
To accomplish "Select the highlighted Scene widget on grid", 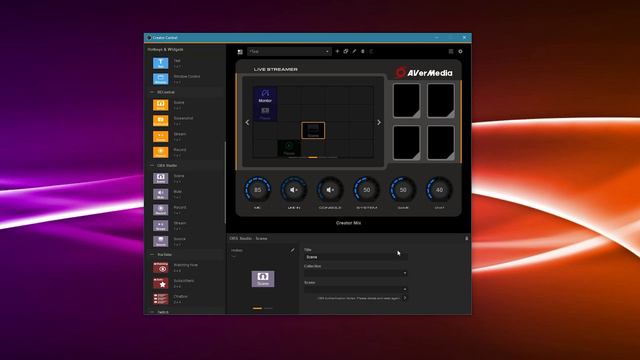I will point(313,130).
